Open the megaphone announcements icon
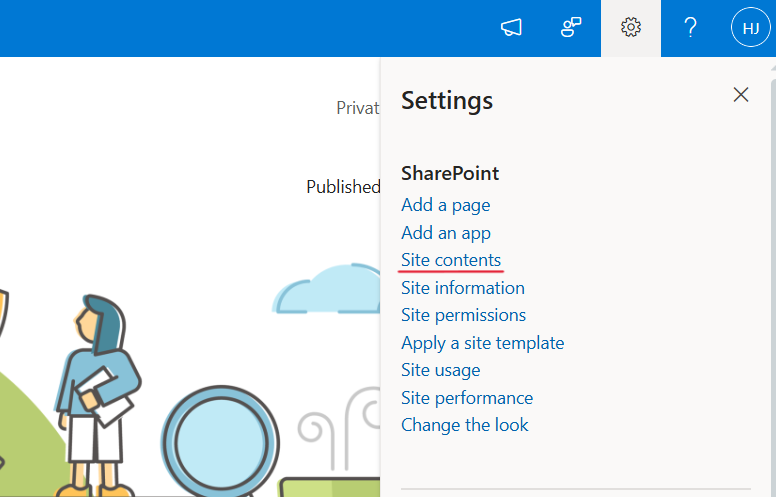776x497 pixels. click(511, 27)
